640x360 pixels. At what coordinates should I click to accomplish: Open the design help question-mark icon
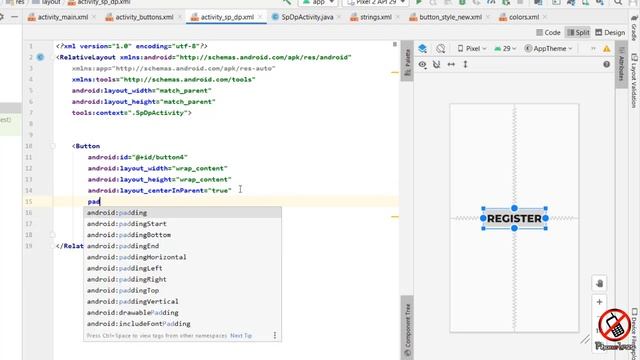click(607, 64)
